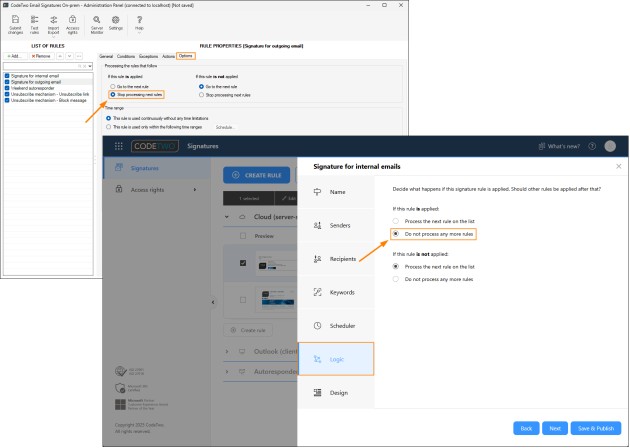
Task: Click the Next button in the wizard footer
Action: tap(555, 428)
